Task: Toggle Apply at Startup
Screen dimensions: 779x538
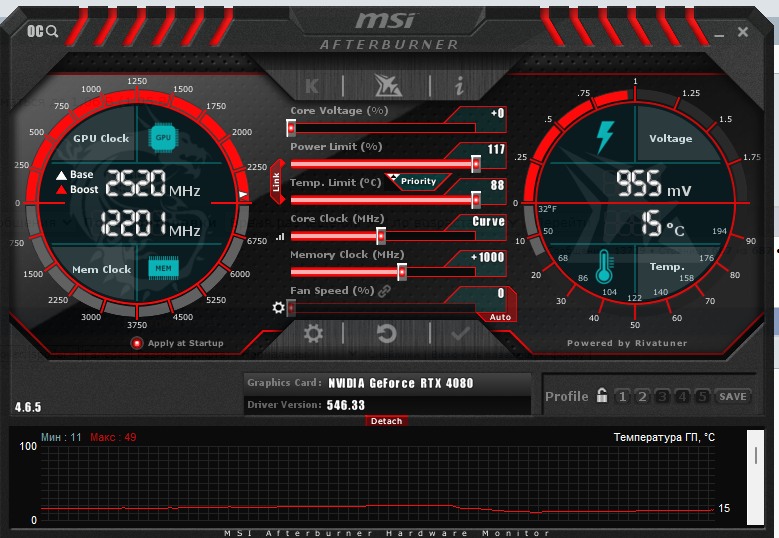Action: (136, 343)
